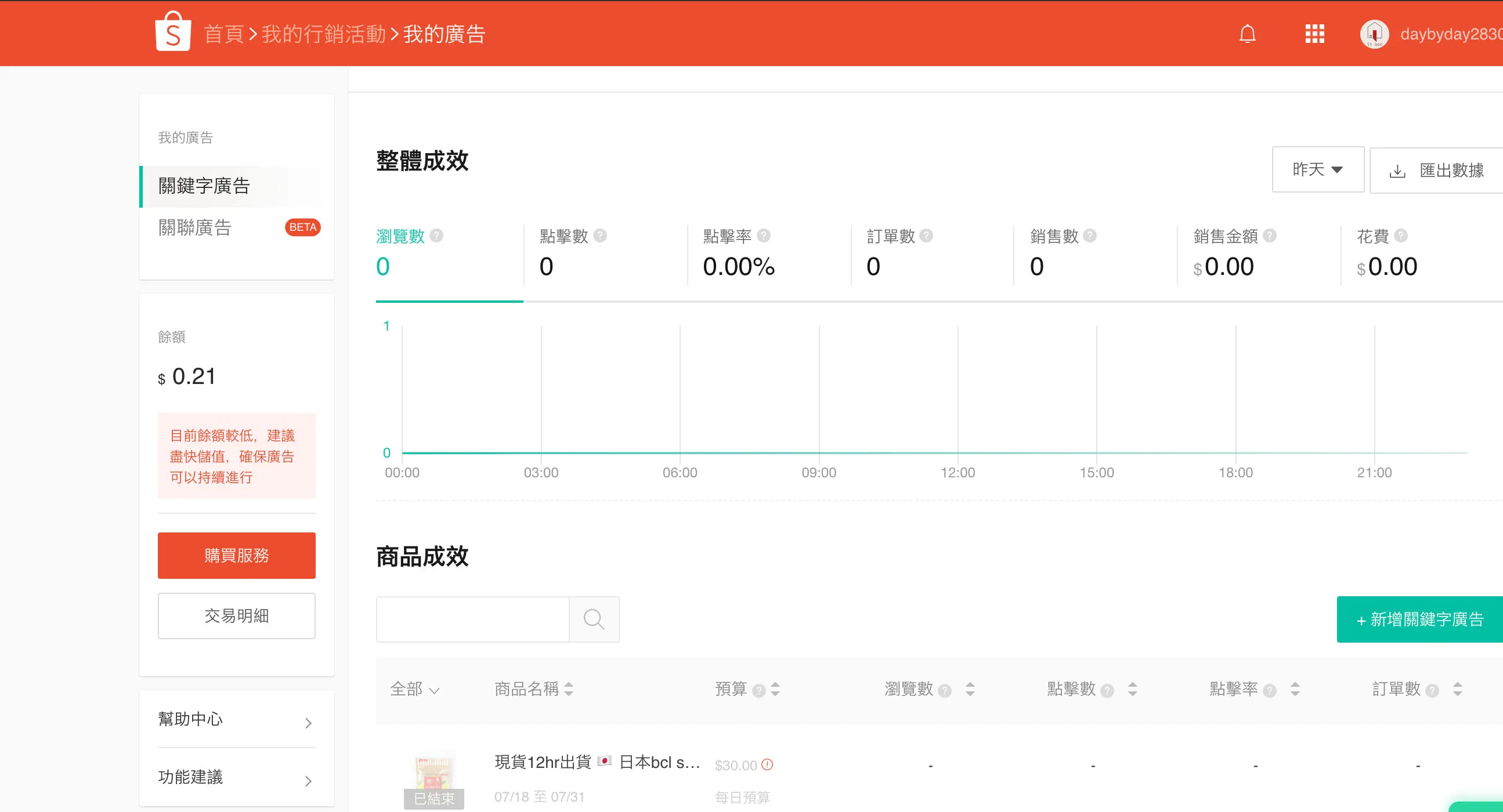Sort table by 商品名稱
This screenshot has height=812, width=1503.
coord(568,689)
